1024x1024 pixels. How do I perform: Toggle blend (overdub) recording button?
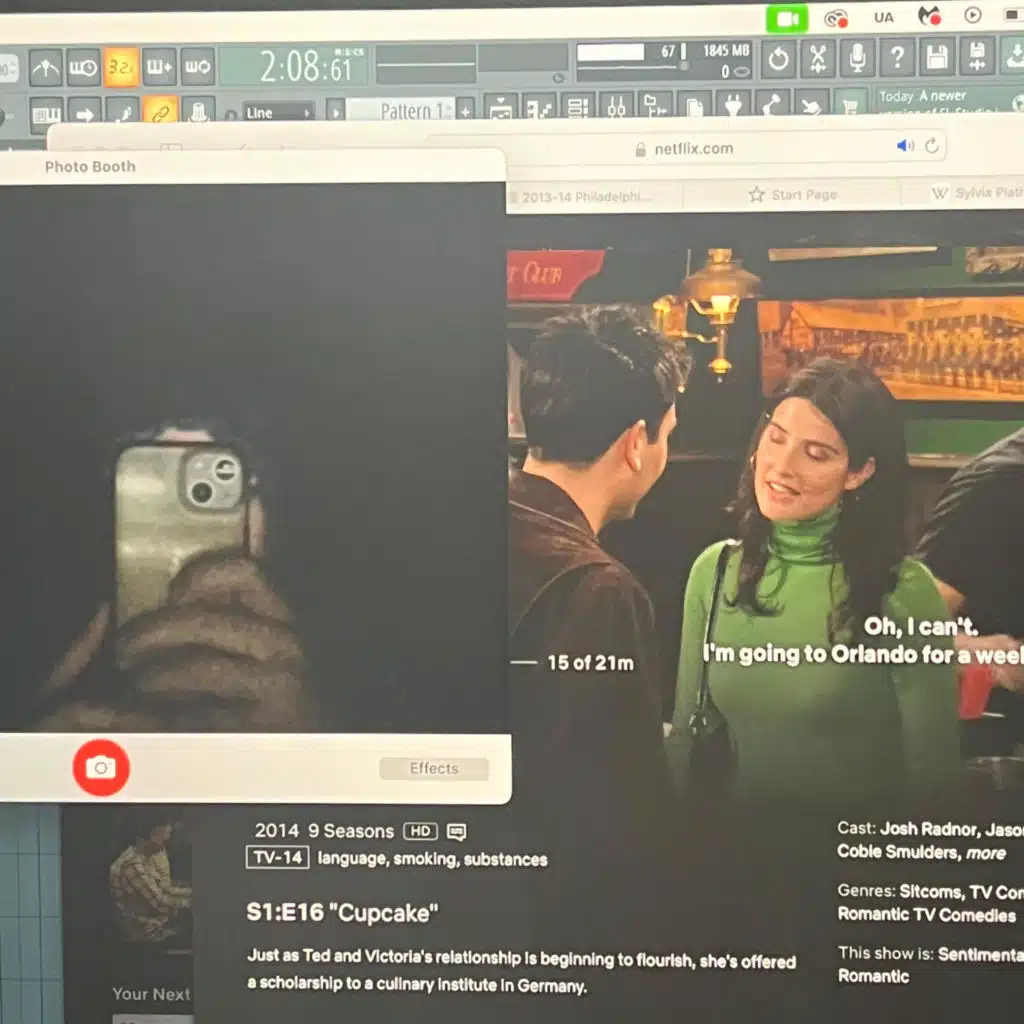pos(159,66)
